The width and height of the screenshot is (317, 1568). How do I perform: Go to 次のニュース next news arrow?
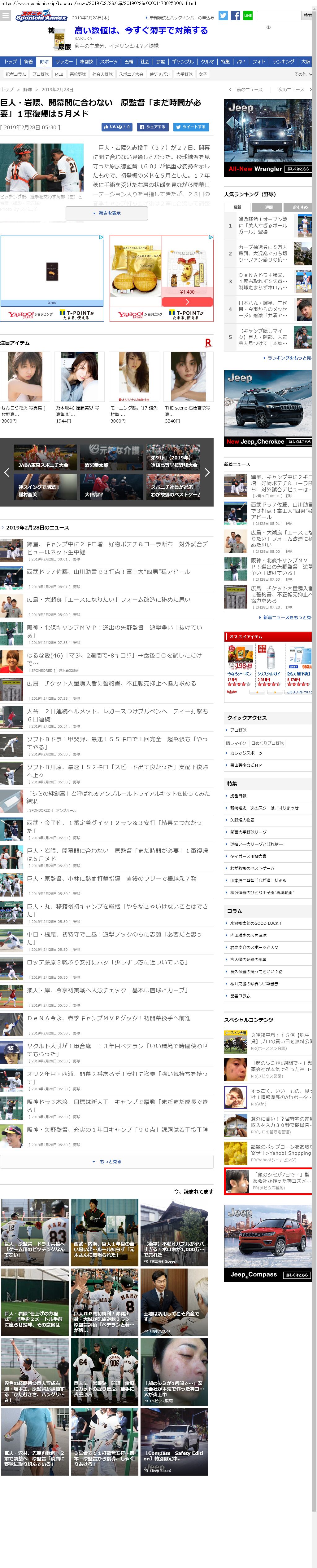294,90
